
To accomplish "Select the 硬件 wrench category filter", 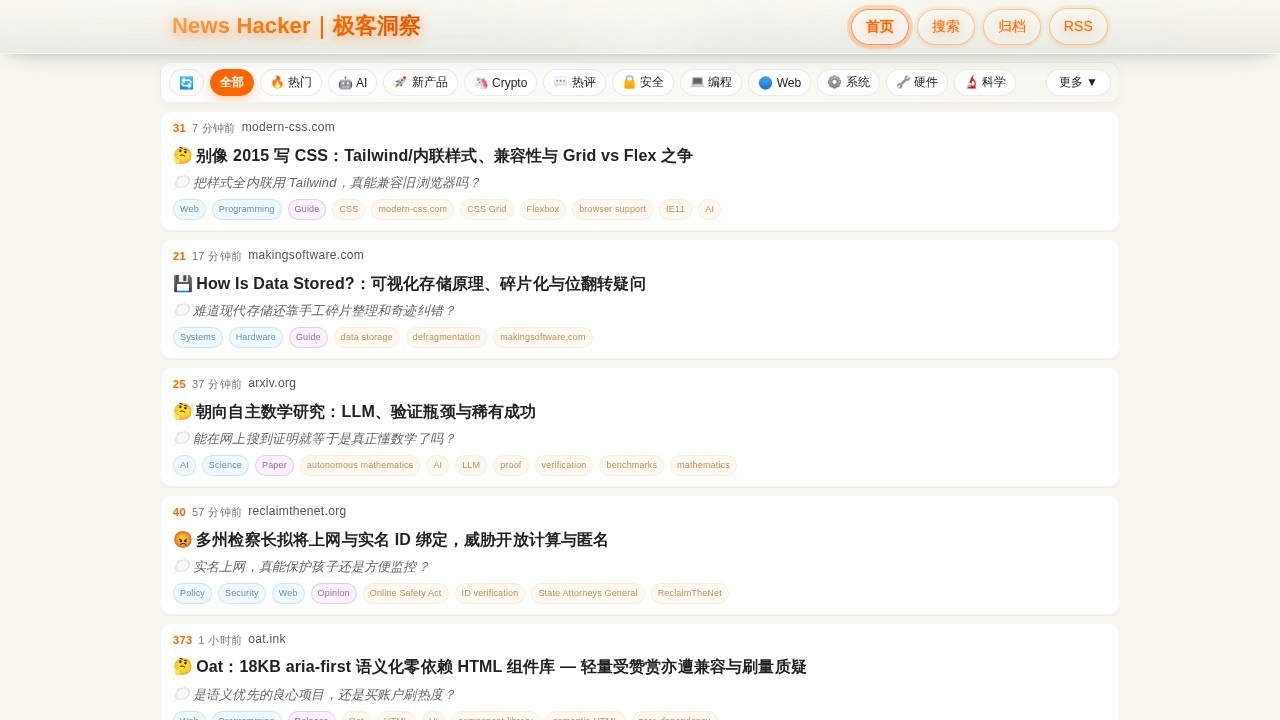I will coord(917,83).
